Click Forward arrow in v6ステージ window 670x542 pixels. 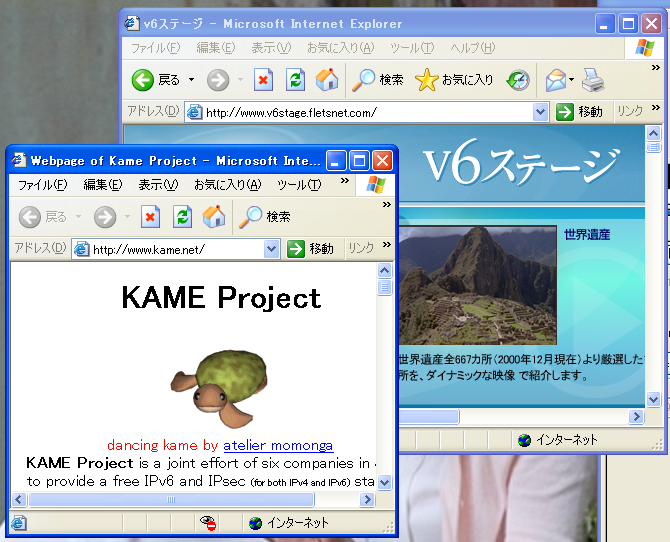[x=218, y=80]
